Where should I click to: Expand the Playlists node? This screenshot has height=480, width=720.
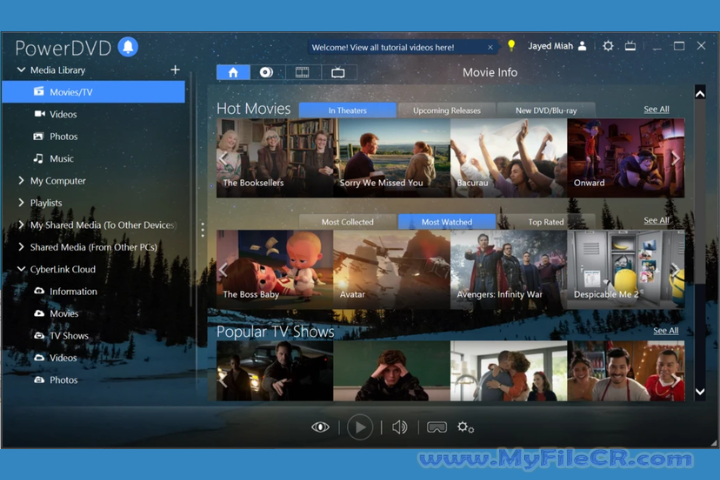pos(21,203)
